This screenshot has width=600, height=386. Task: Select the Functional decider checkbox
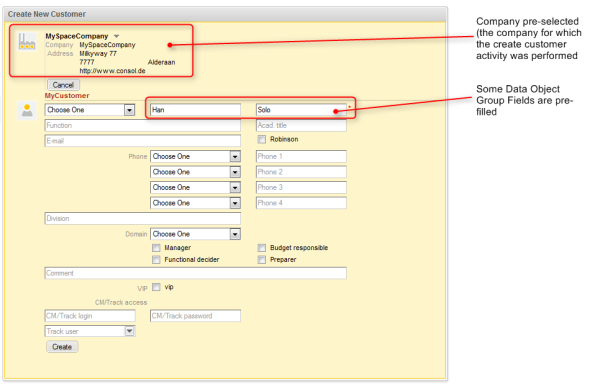pos(156,260)
